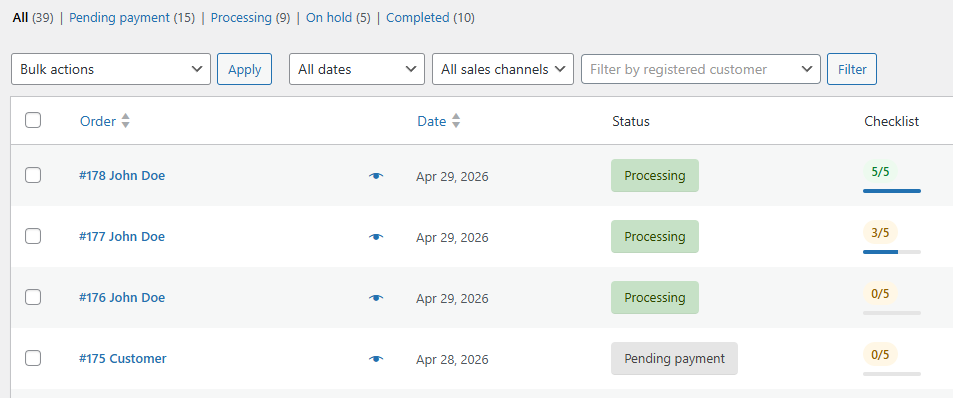Screen dimensions: 953x398
Task: Select the checkbox for order #176
Action: [33, 297]
